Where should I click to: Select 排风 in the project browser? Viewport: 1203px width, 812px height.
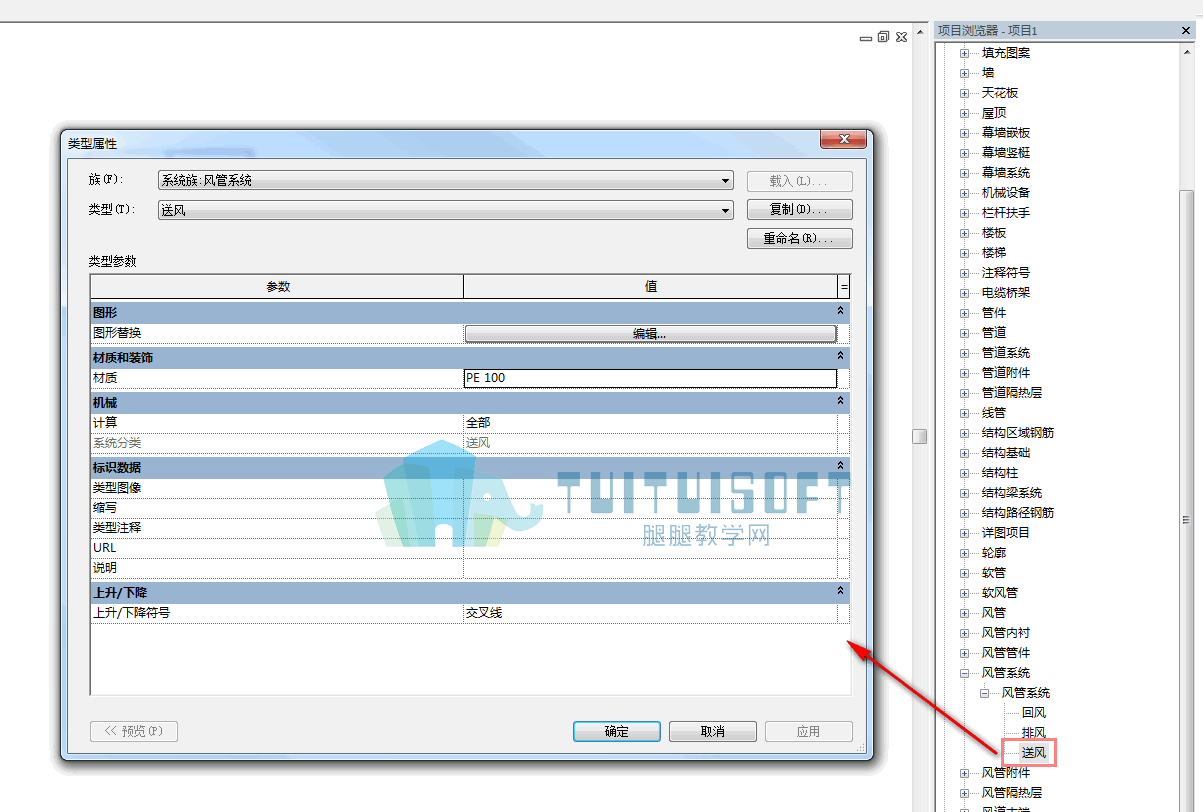(1034, 733)
